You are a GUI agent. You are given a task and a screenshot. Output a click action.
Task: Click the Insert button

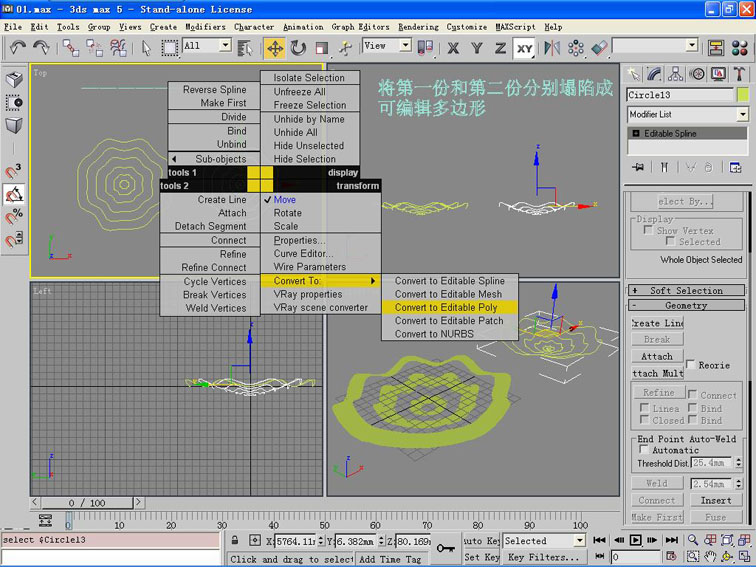tap(716, 500)
